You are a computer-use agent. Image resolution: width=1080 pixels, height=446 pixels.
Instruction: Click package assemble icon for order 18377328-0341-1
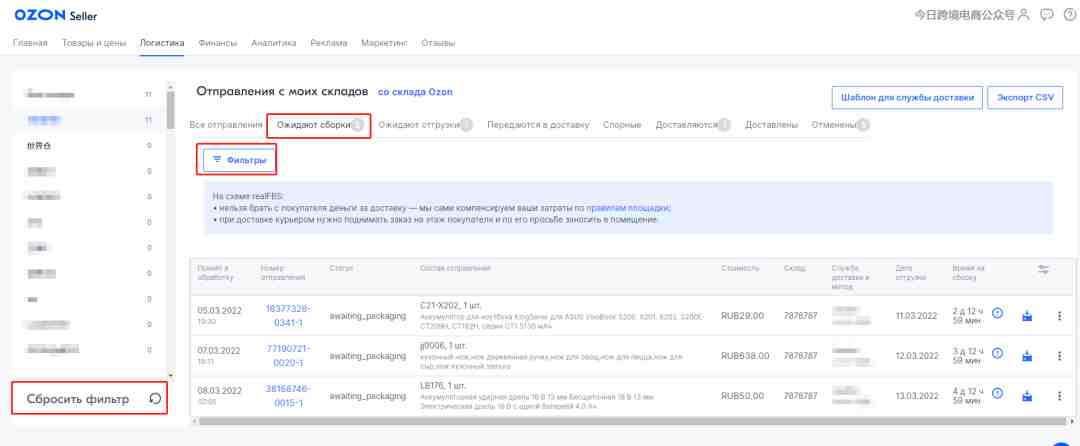point(1027,315)
